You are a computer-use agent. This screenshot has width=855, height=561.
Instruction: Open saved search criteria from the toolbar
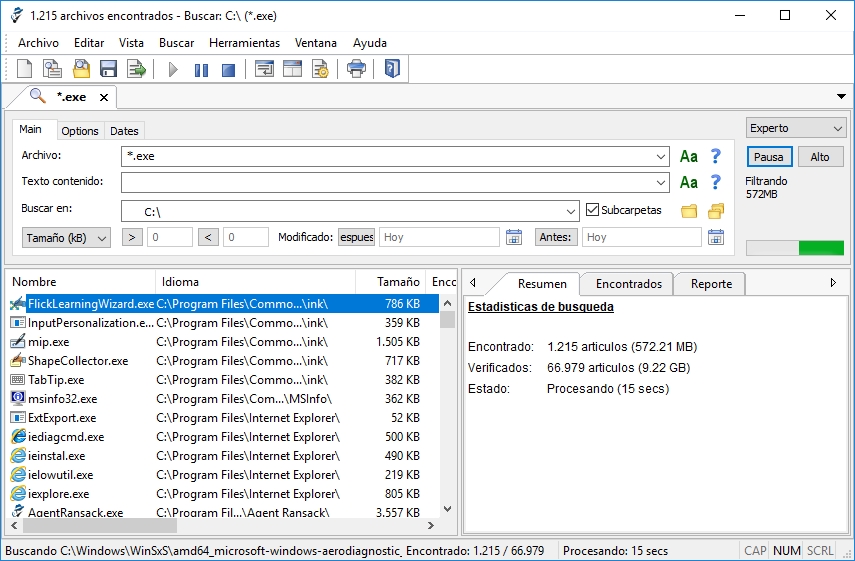[81, 69]
